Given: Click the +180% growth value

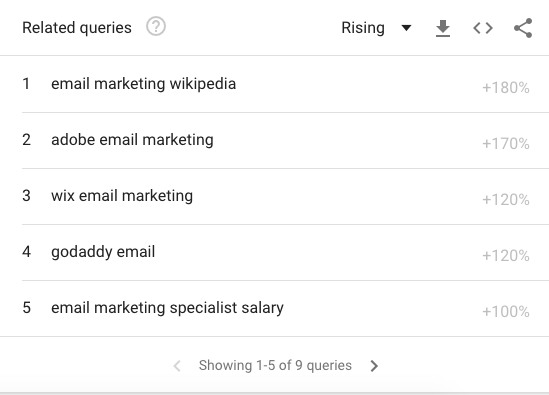Looking at the screenshot, I should (x=506, y=88).
